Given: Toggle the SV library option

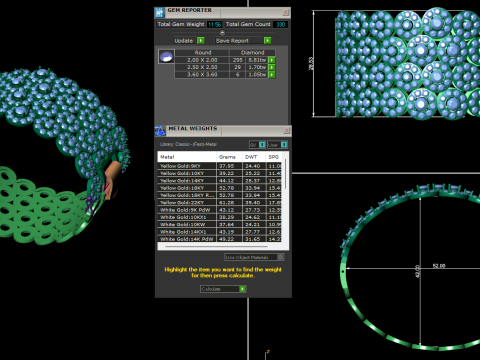Looking at the screenshot, I should (x=258, y=145).
